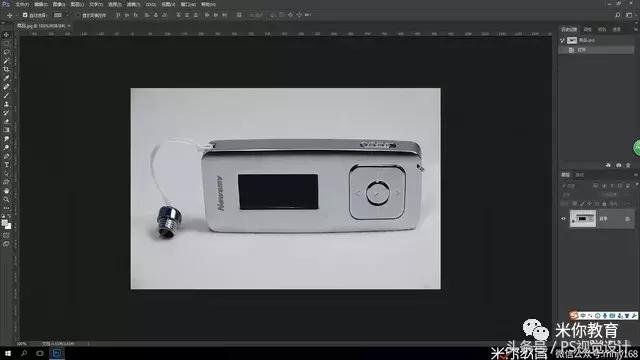
Task: Change the screen mode from the toolbox bottom
Action: click(x=6, y=244)
